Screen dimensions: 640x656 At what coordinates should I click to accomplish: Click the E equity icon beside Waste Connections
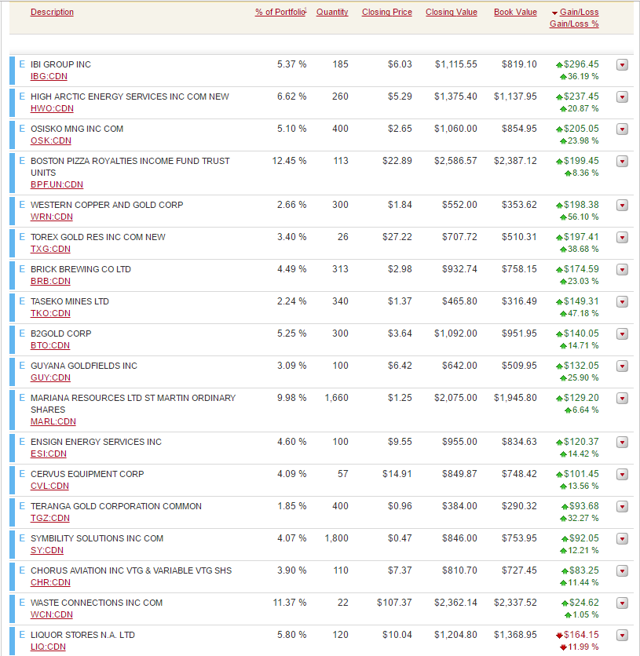coord(22,603)
